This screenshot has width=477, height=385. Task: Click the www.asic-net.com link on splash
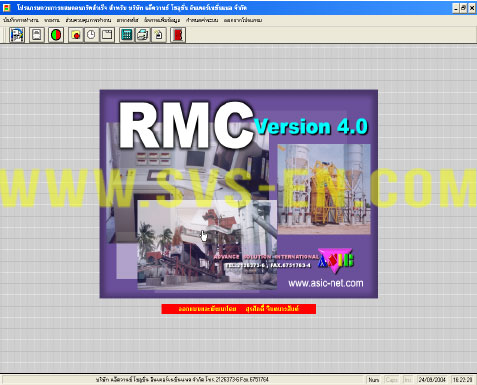tap(326, 283)
